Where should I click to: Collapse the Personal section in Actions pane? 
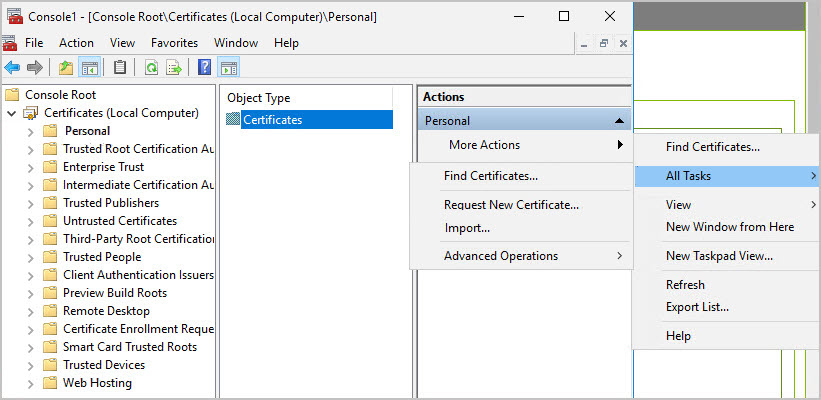(620, 121)
